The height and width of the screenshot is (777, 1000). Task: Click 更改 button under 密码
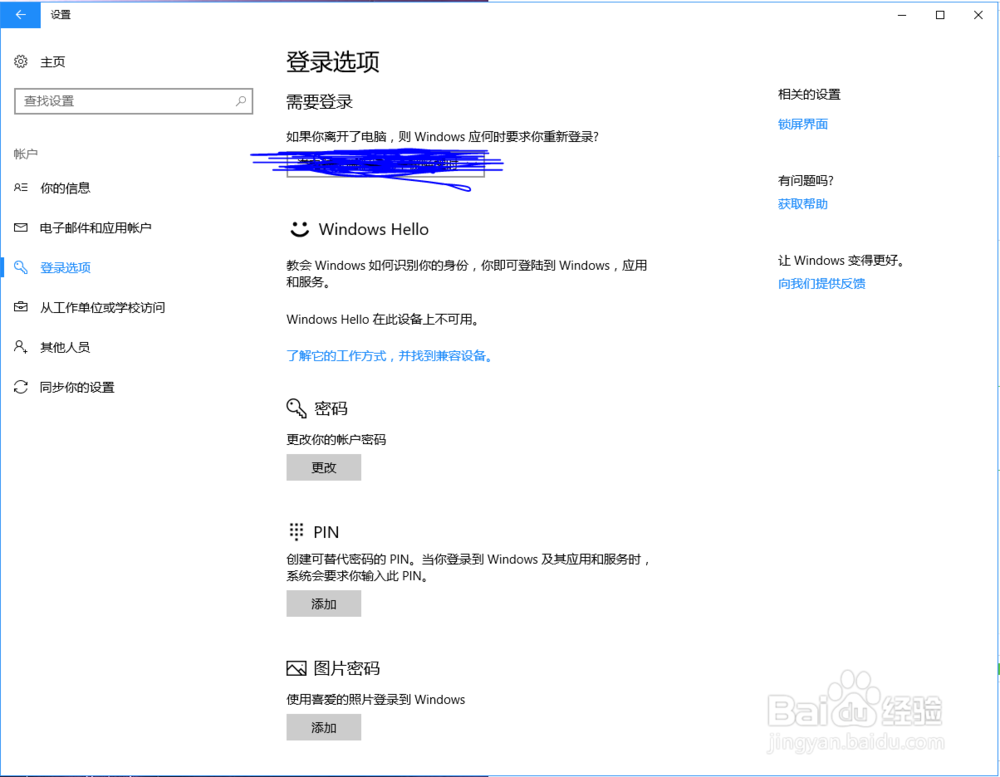[x=323, y=468]
